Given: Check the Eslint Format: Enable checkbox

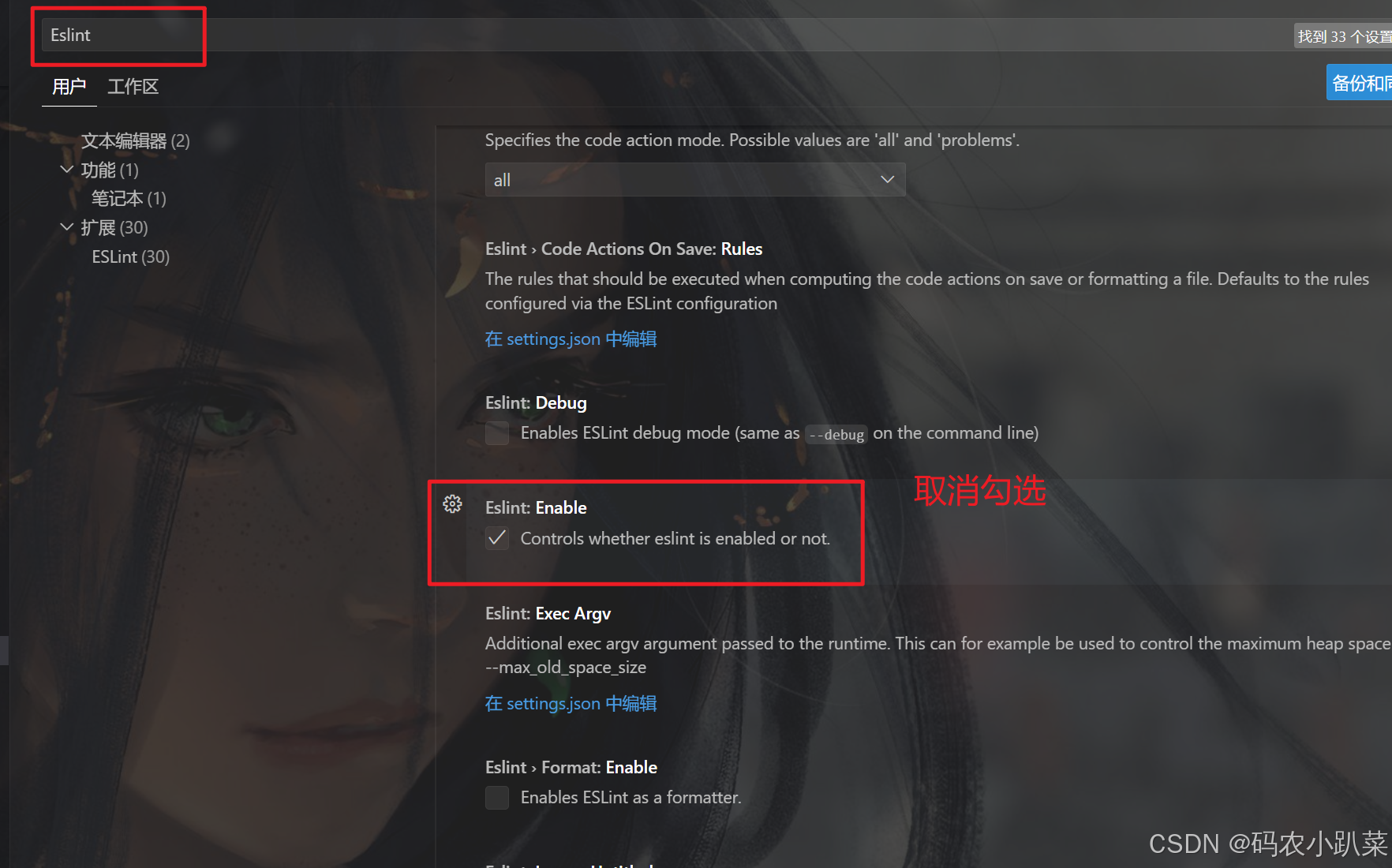Looking at the screenshot, I should tap(497, 798).
